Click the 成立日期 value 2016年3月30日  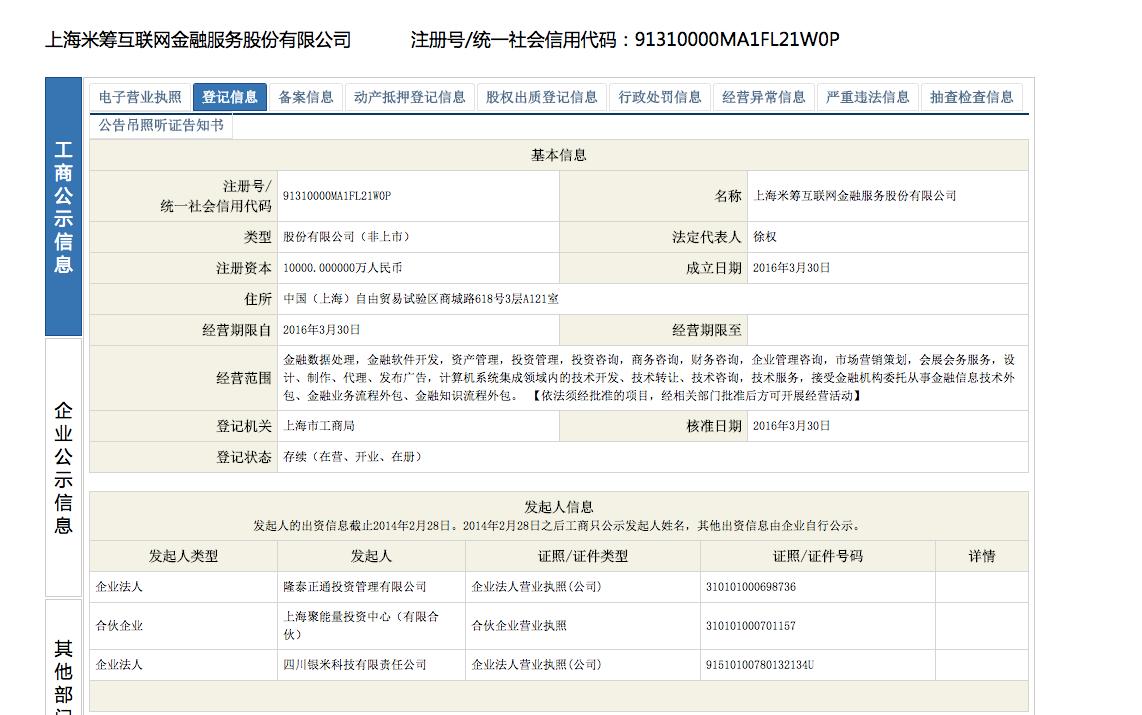coord(791,268)
